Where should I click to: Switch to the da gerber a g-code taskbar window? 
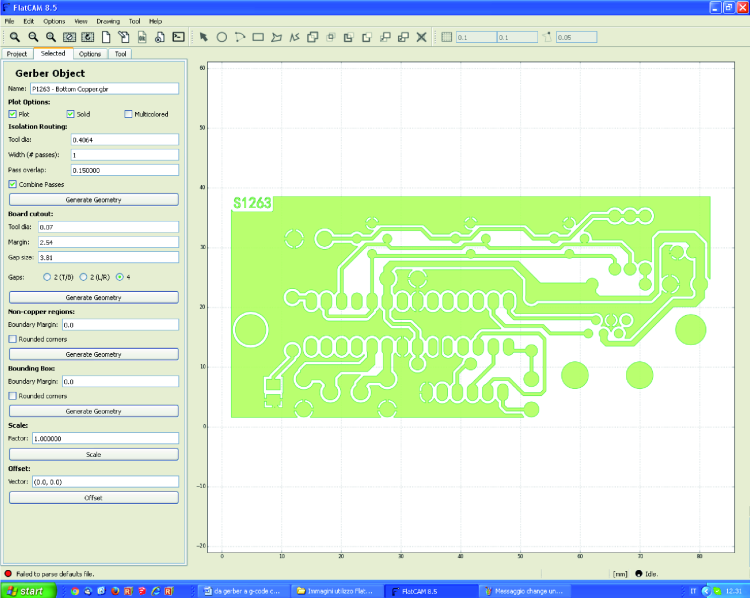[243, 591]
